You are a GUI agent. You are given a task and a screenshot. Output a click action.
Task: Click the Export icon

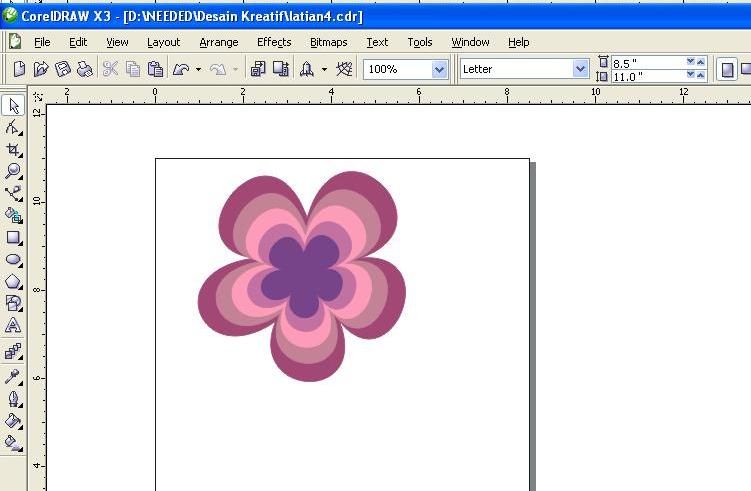coord(281,69)
